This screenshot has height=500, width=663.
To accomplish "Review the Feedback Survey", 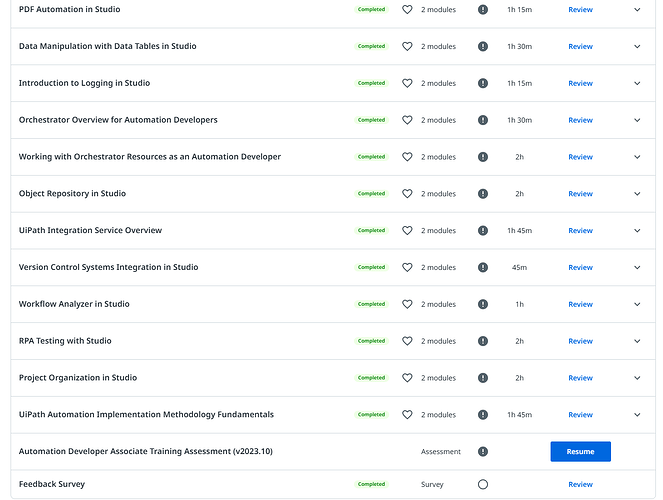I will 580,484.
